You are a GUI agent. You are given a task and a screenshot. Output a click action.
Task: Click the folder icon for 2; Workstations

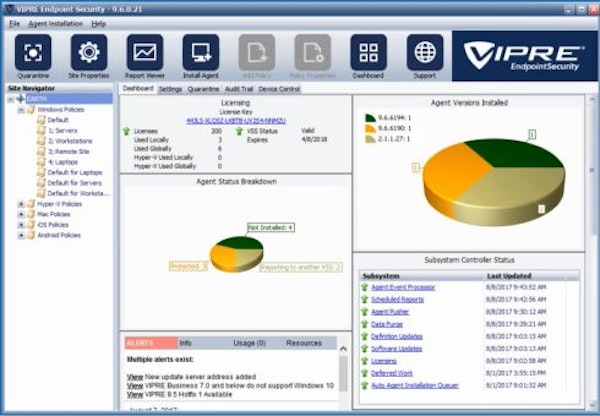pyautogui.click(x=41, y=141)
